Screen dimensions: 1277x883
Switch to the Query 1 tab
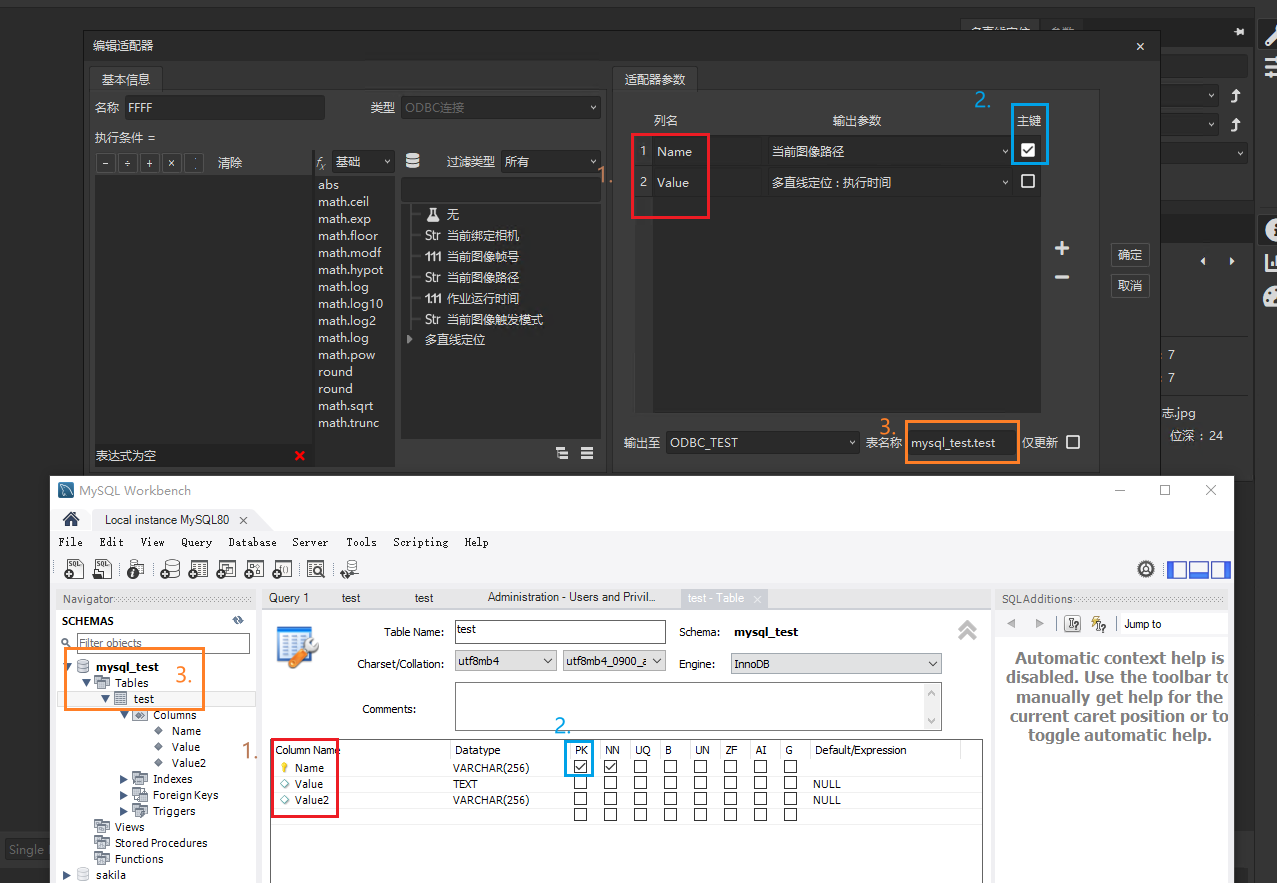coord(289,598)
